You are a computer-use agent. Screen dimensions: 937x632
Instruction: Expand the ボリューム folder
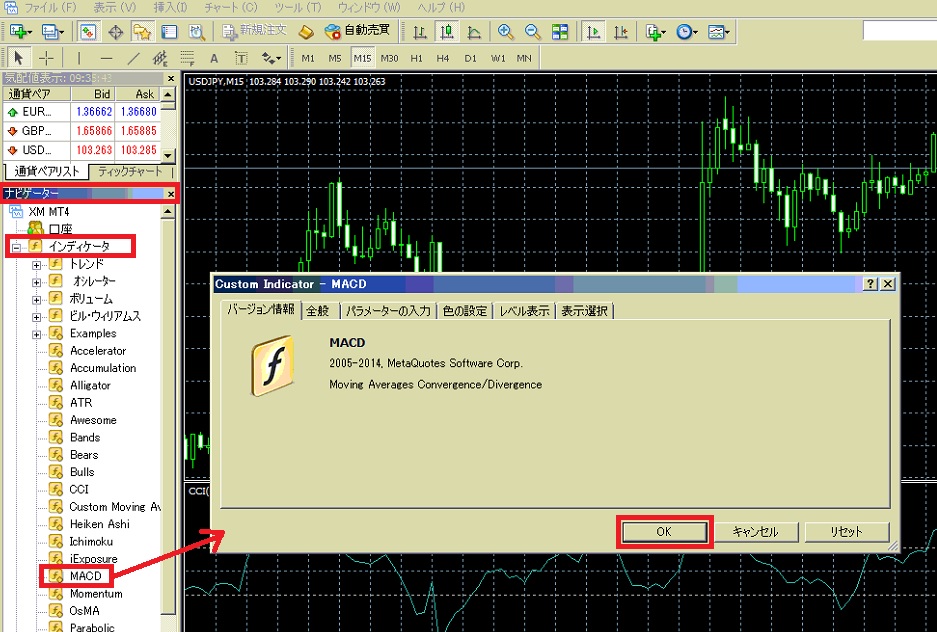[36, 300]
